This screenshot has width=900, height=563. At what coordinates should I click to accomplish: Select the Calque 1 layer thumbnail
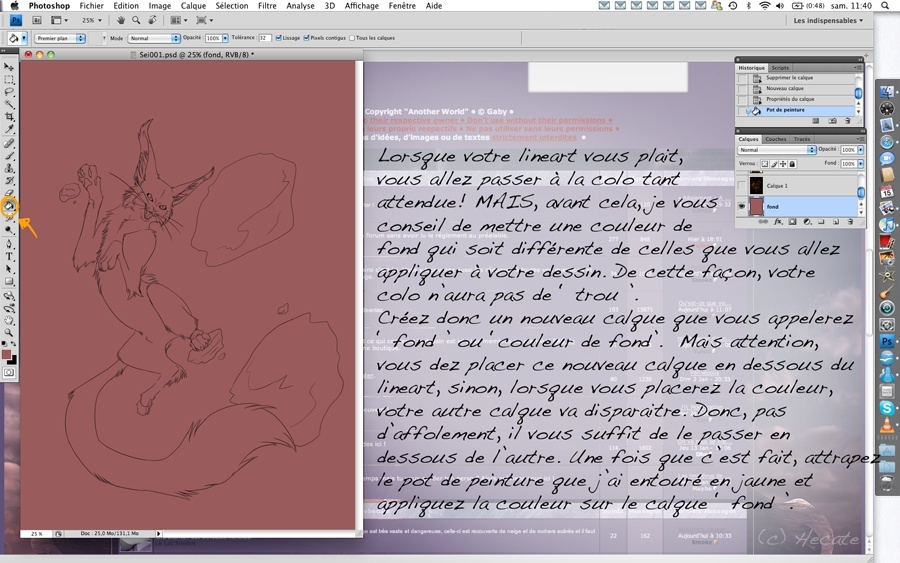757,185
